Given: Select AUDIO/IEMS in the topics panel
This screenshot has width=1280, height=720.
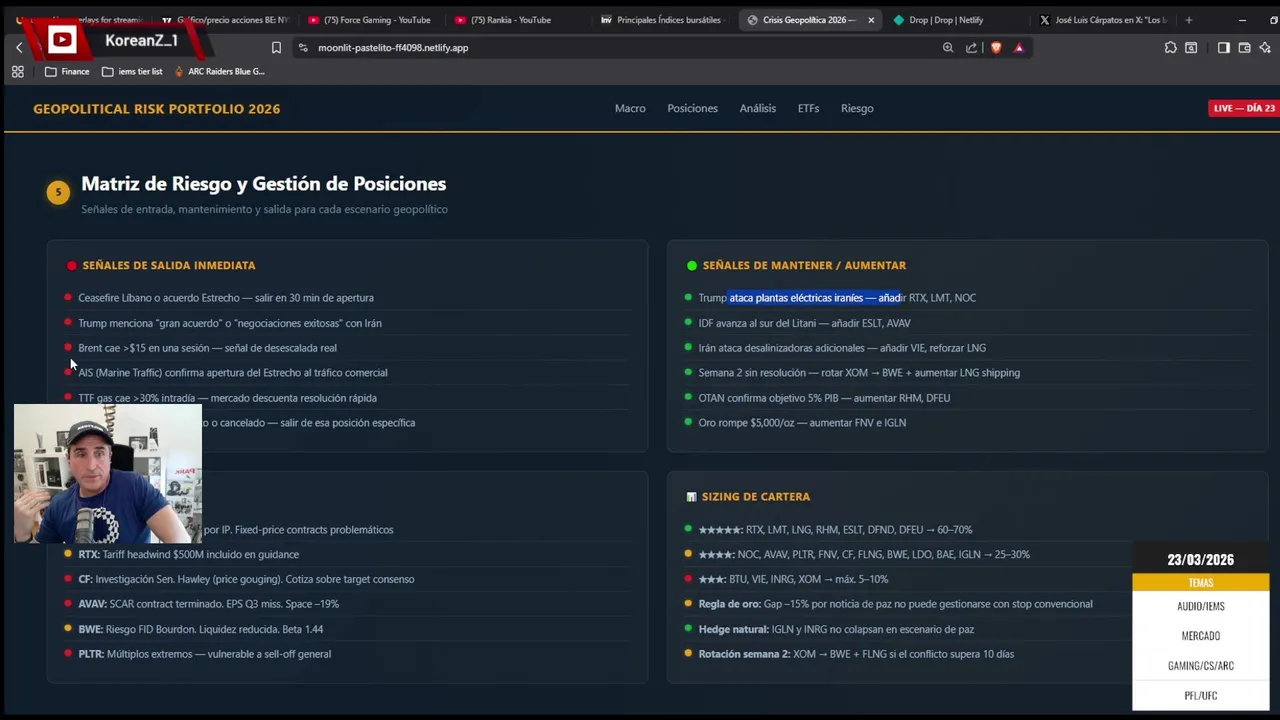Looking at the screenshot, I should click(1200, 606).
